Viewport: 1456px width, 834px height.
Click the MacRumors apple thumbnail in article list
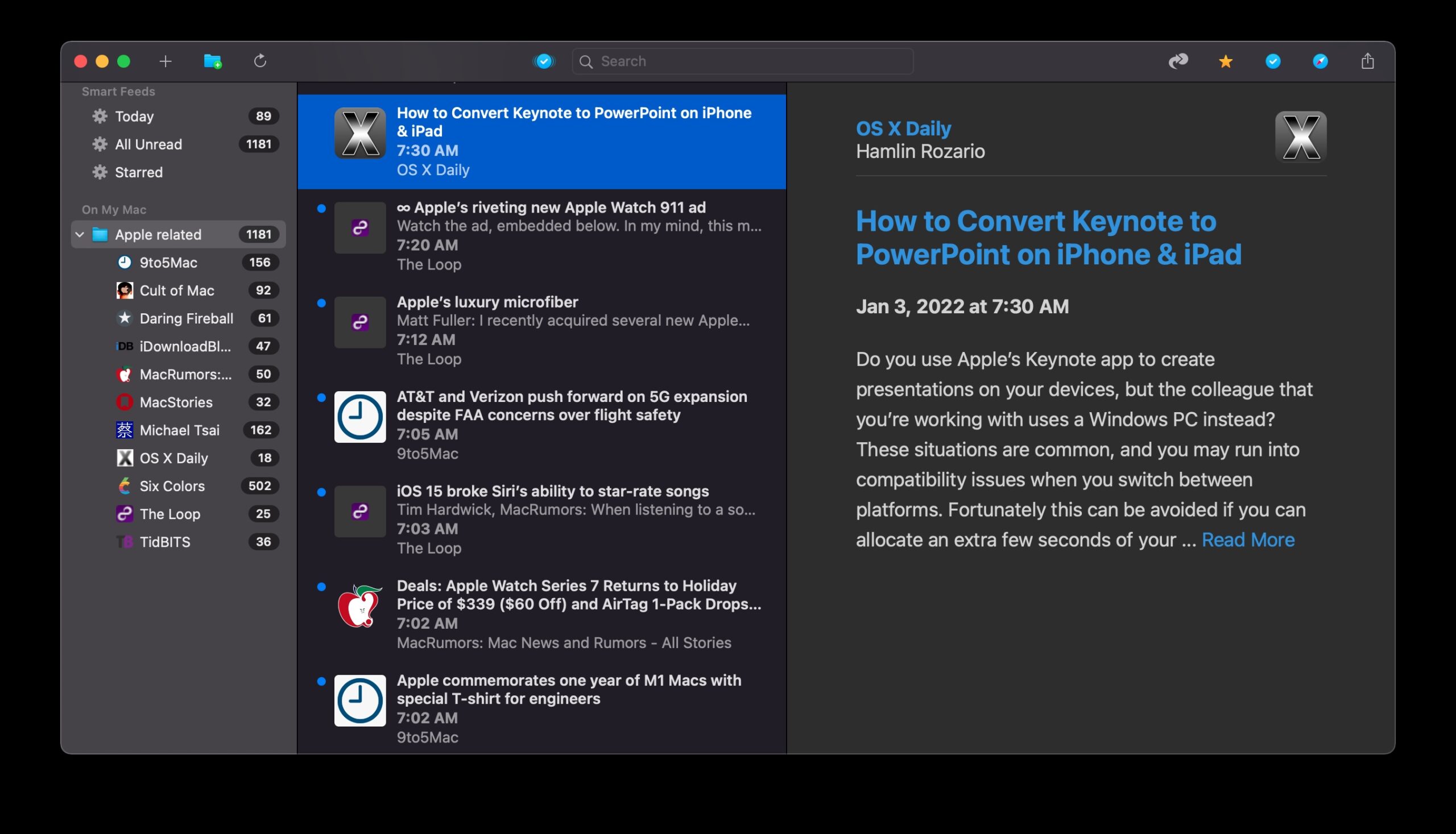(x=360, y=605)
